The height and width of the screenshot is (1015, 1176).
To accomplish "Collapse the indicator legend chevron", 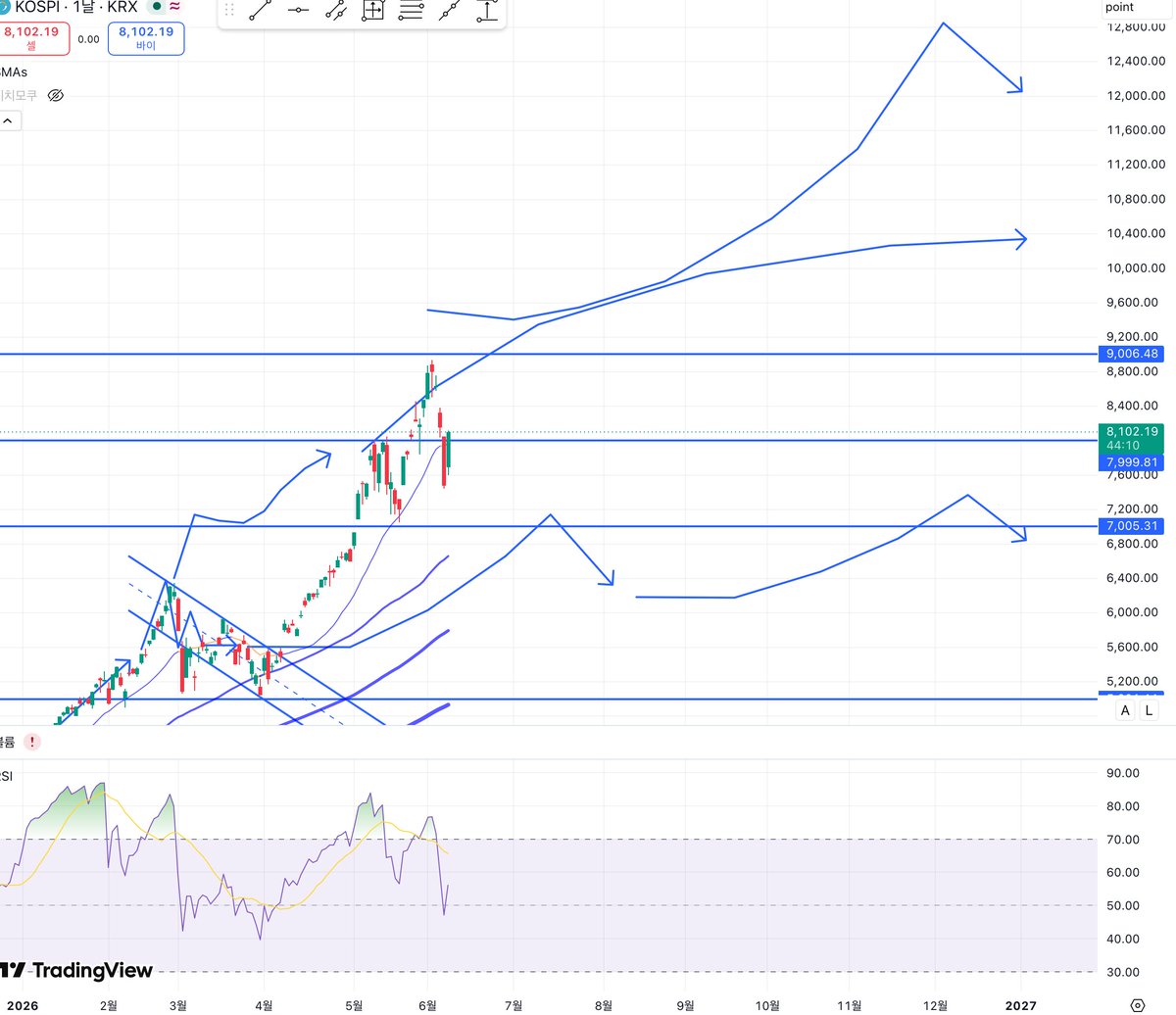I will [8, 121].
